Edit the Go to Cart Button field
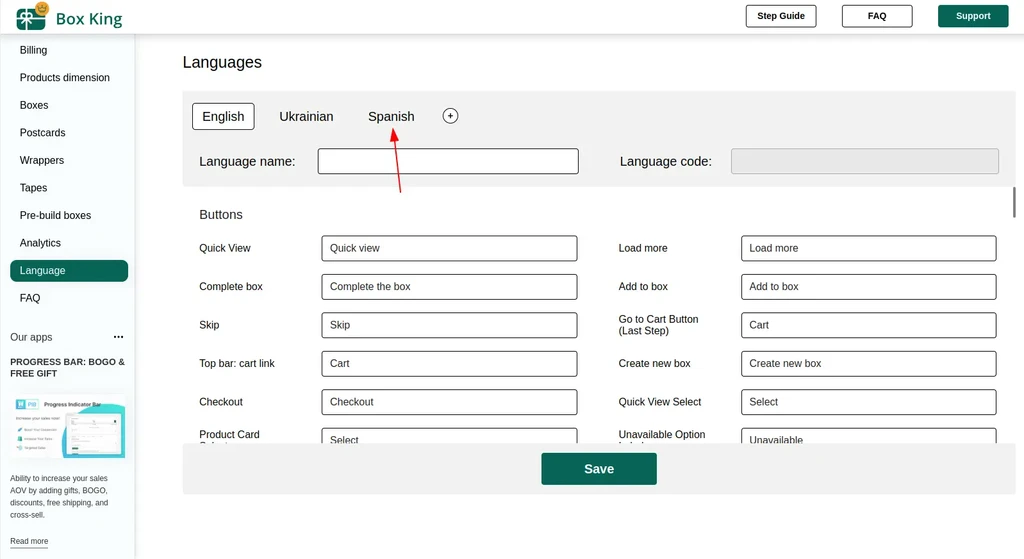1024x559 pixels. [869, 325]
